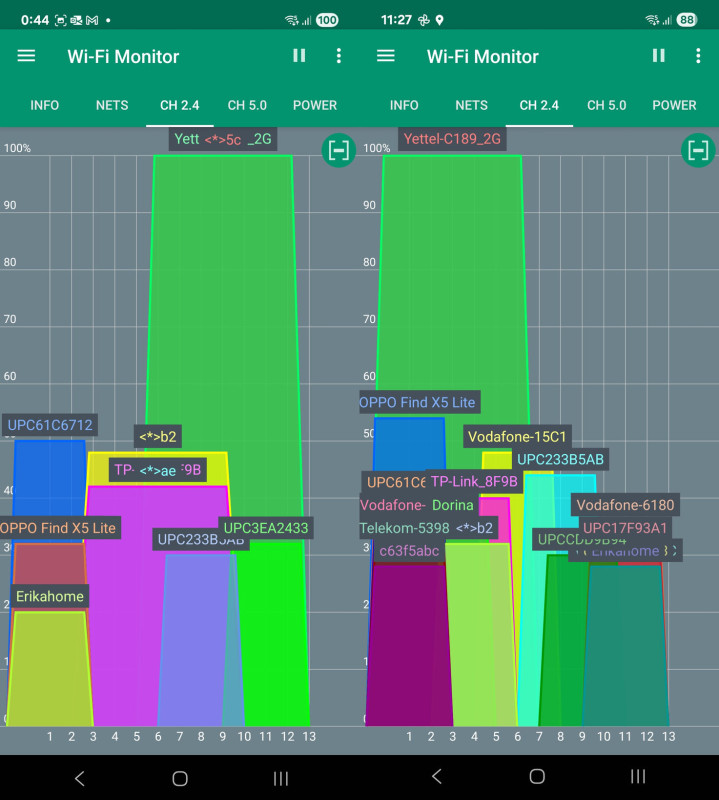Viewport: 719px width, 800px height.
Task: Select UPC3EA2433 network label
Action: pyautogui.click(x=266, y=528)
